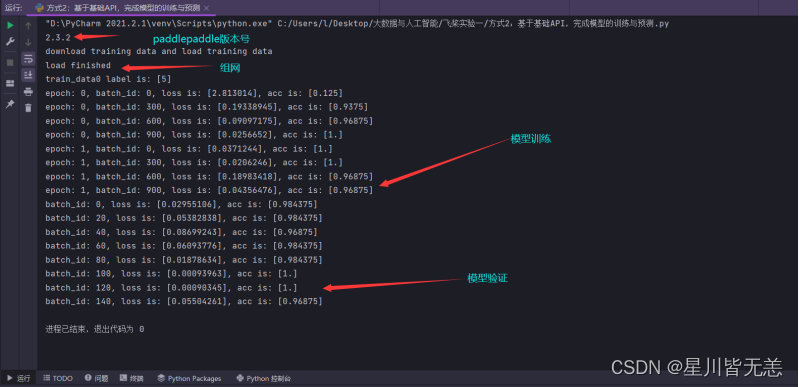Print the console output
This screenshot has height=387, width=799.
tap(28, 92)
